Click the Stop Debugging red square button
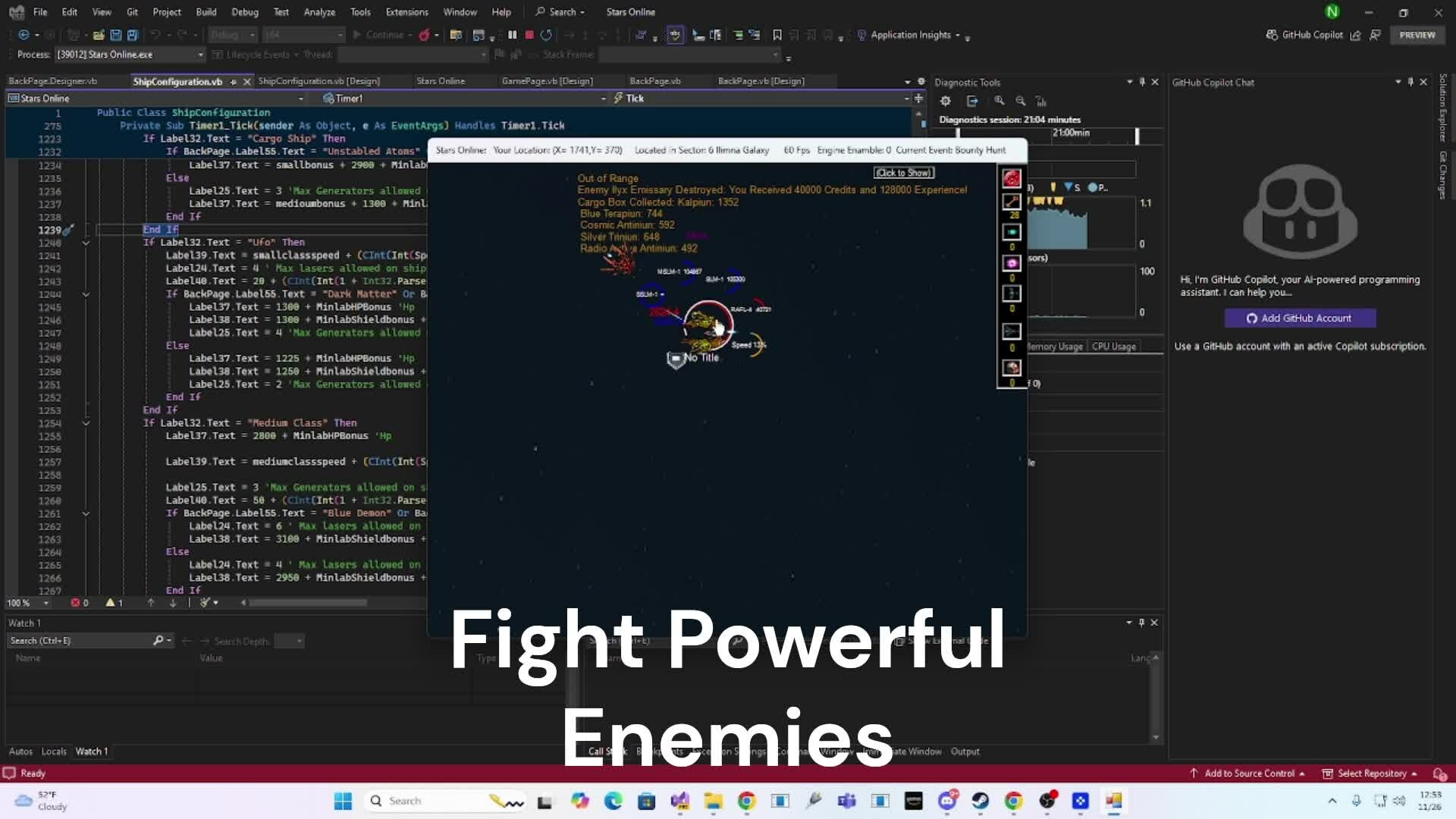 point(529,35)
